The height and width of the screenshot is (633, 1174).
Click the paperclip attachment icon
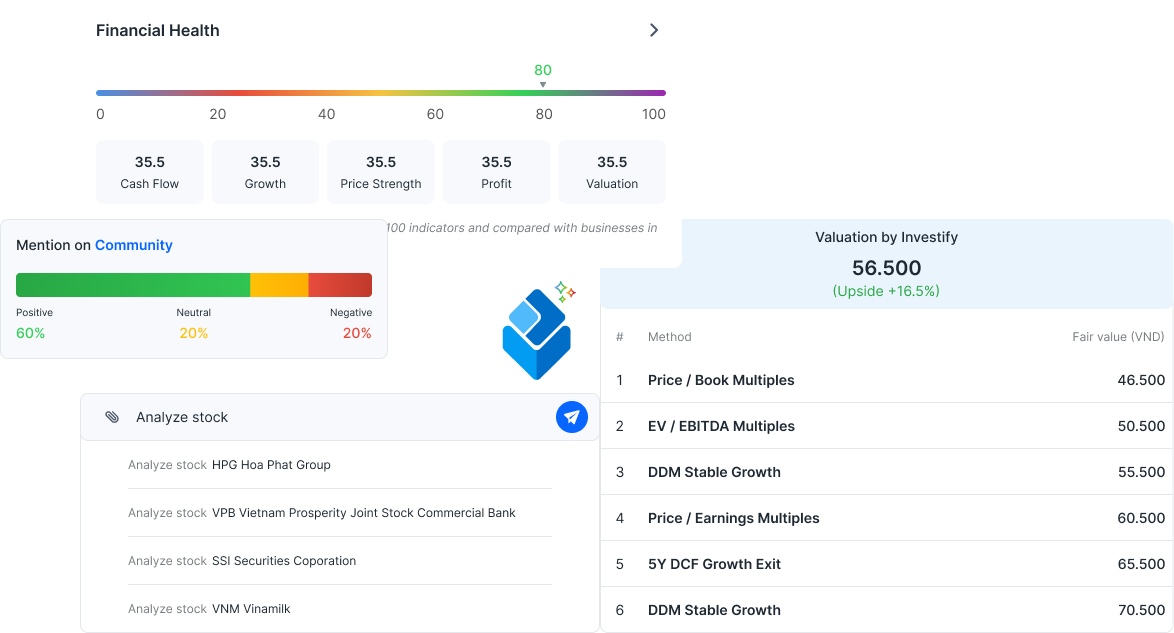112,417
